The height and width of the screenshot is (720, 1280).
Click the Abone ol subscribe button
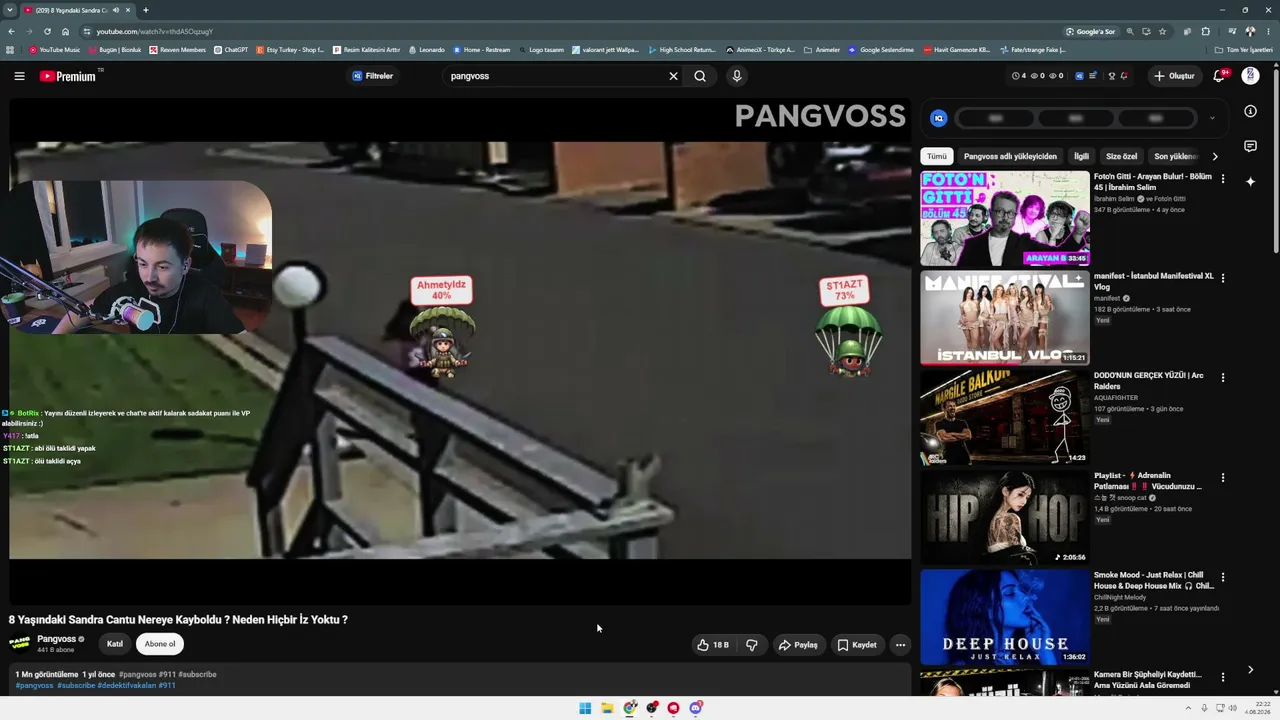point(160,644)
